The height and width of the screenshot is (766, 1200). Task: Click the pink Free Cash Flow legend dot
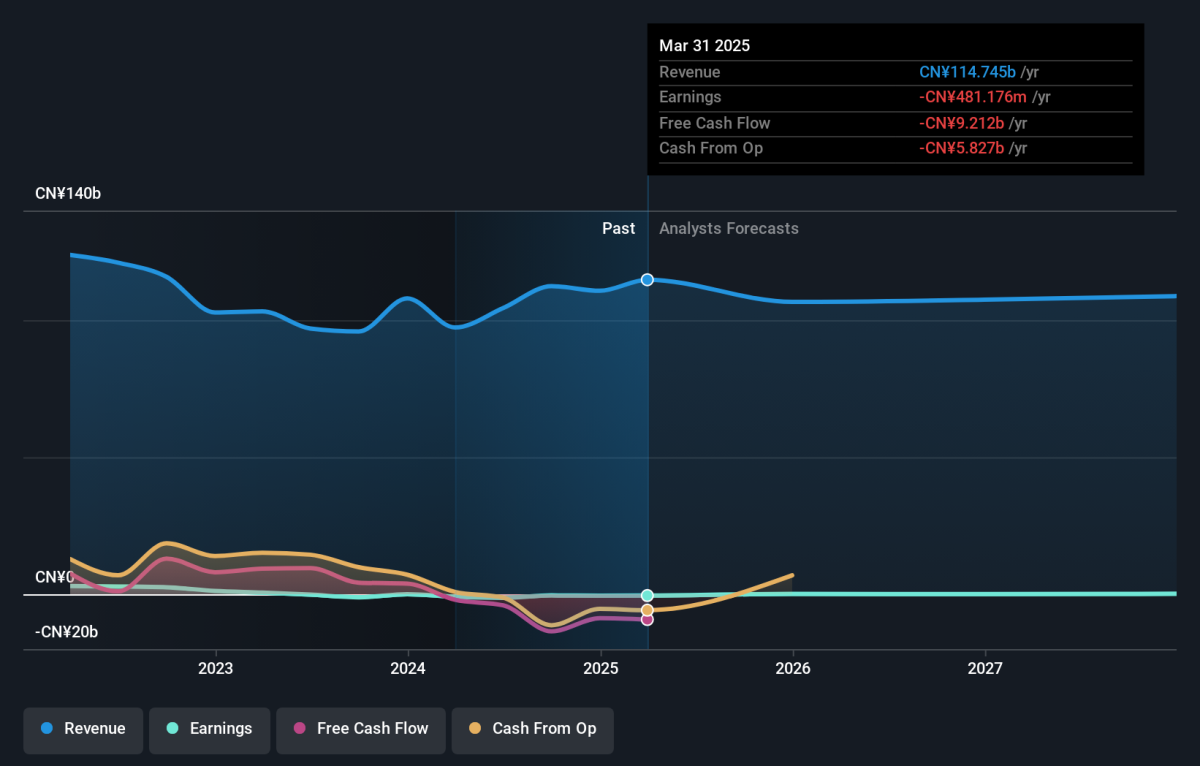click(299, 729)
